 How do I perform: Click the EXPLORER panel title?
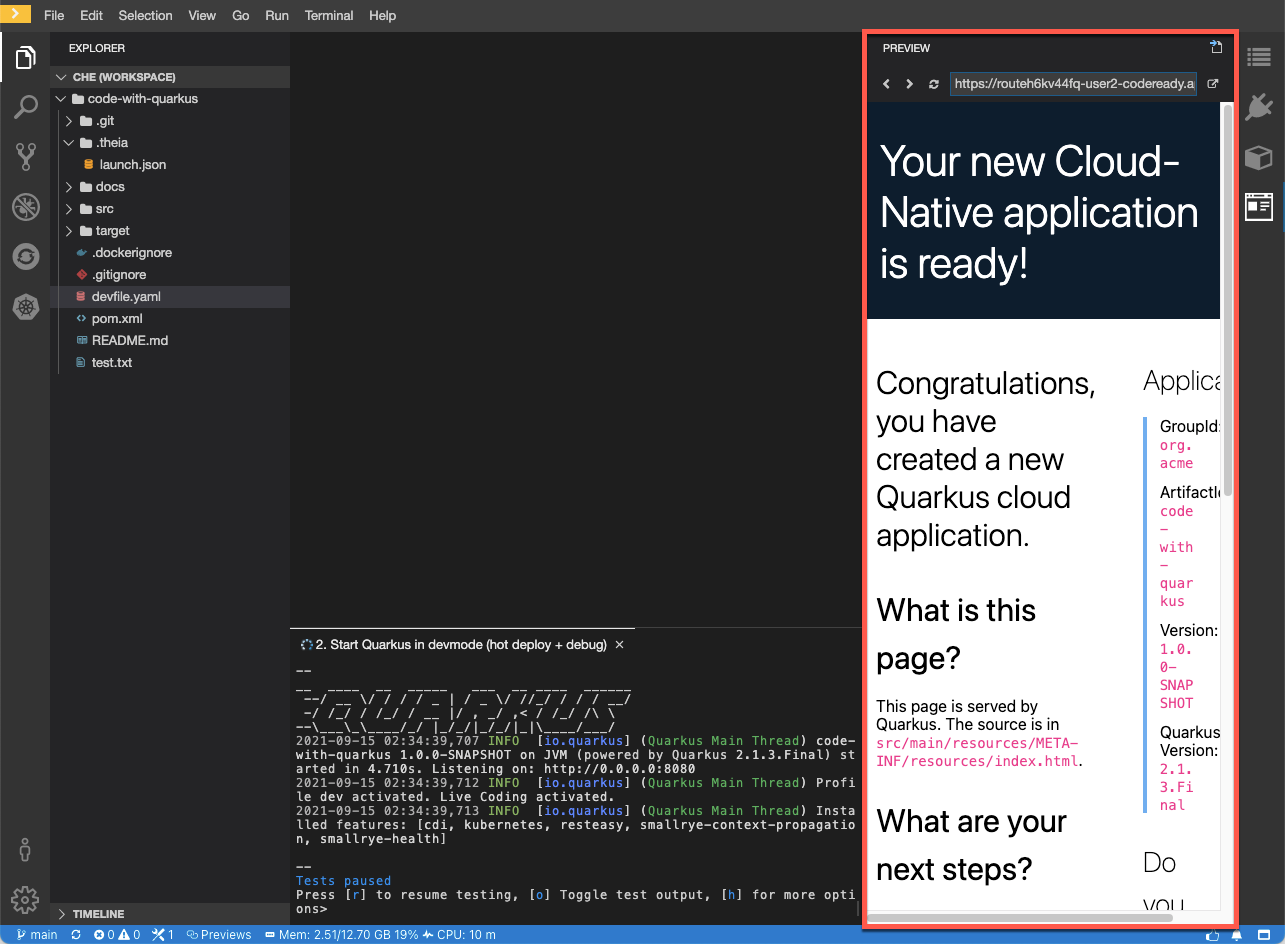pyautogui.click(x=97, y=48)
